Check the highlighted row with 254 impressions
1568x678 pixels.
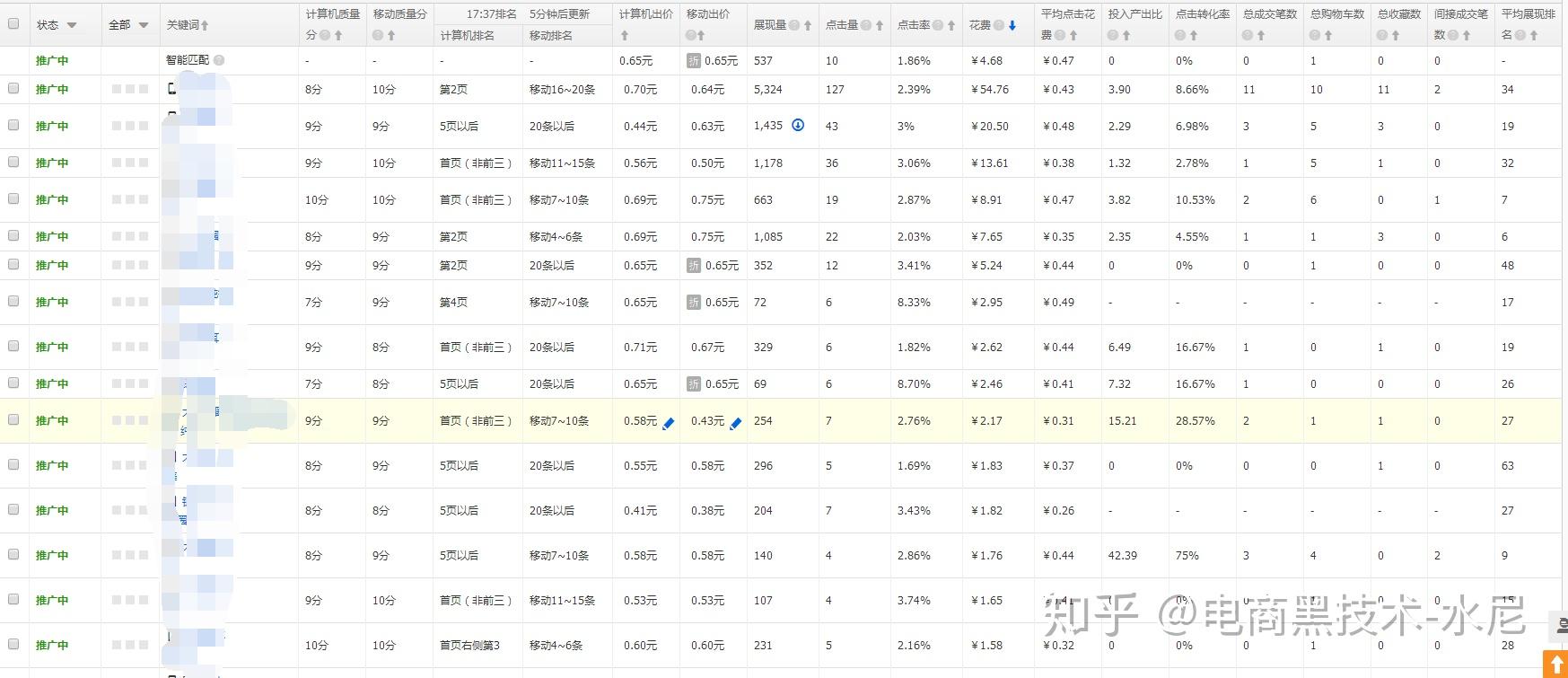13,419
